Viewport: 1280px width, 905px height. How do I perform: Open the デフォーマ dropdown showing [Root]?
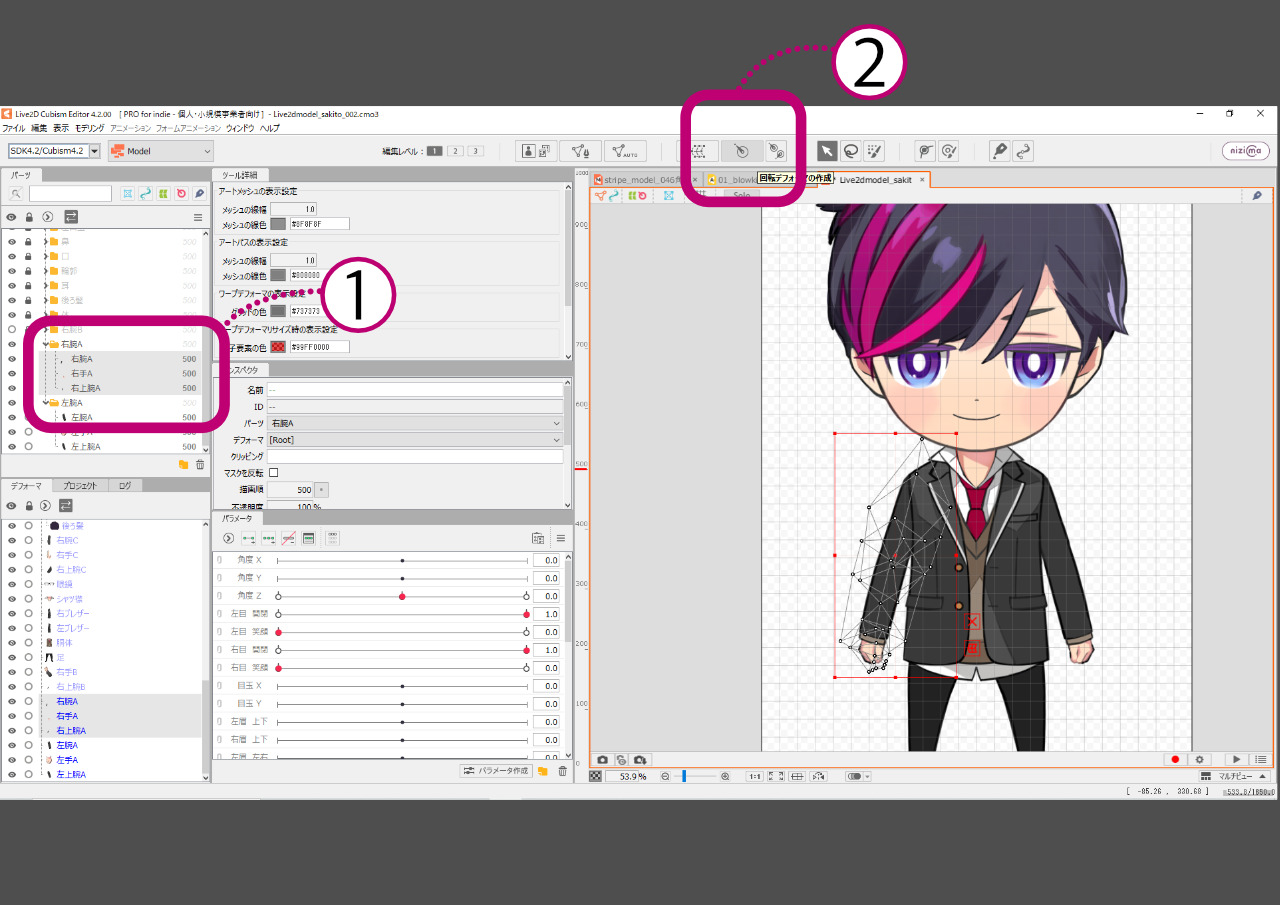[415, 440]
